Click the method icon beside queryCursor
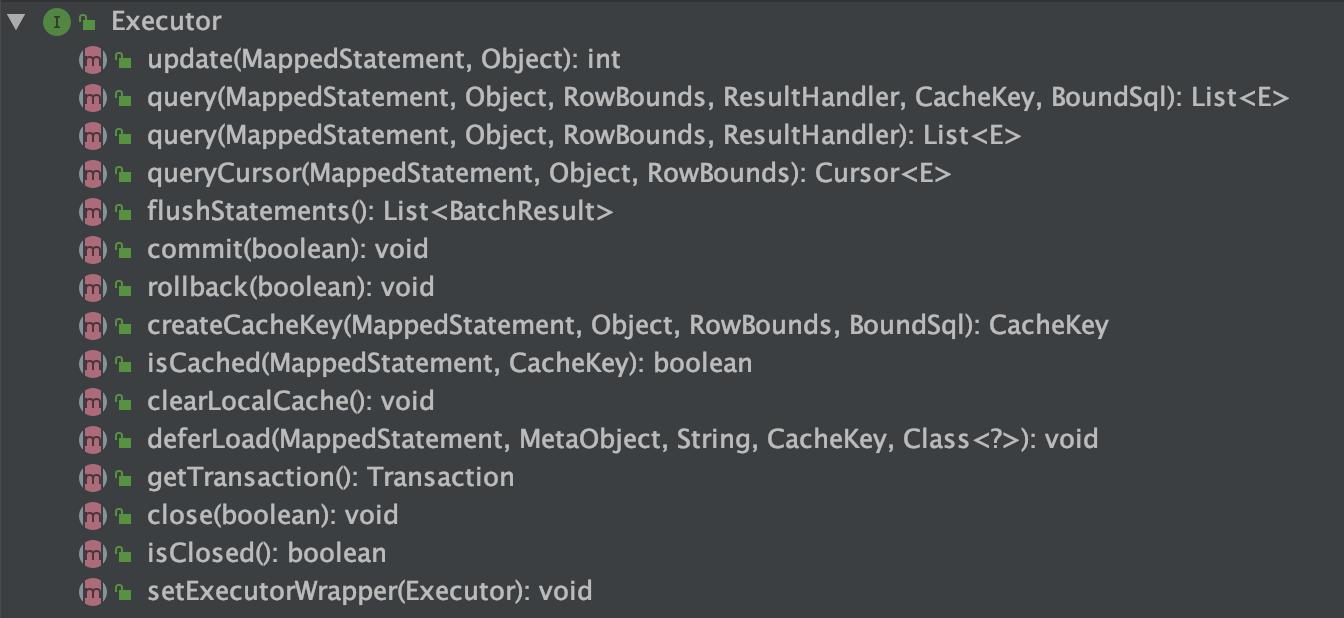1344x618 pixels. tap(92, 174)
